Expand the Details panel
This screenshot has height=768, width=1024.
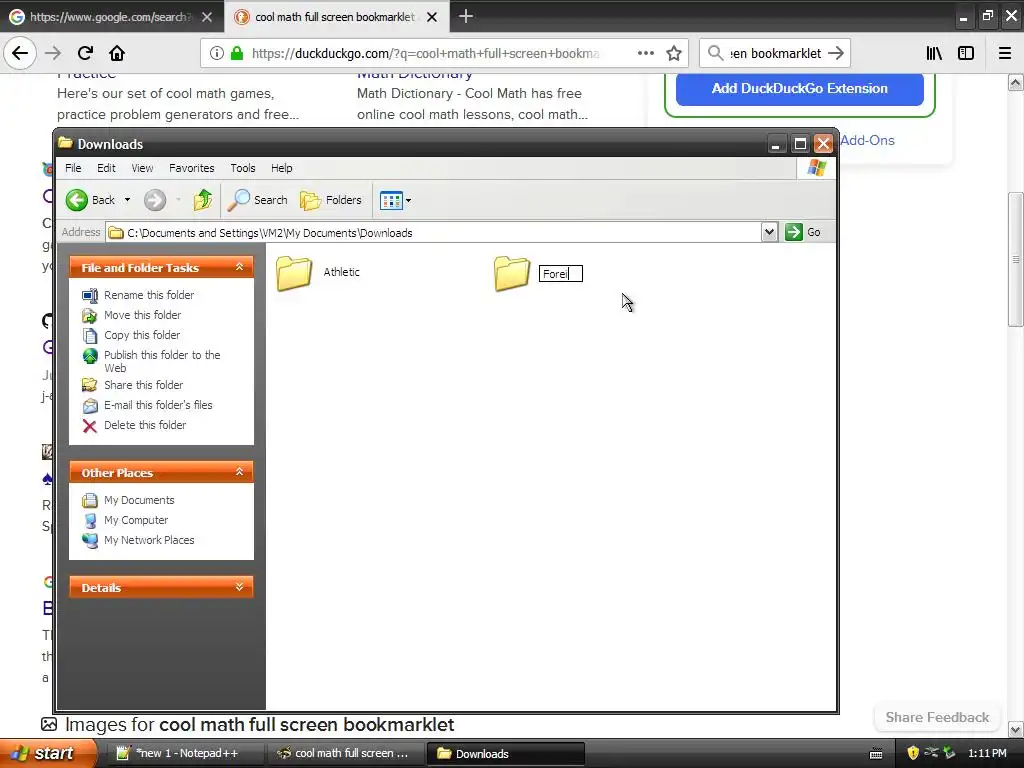tap(239, 587)
